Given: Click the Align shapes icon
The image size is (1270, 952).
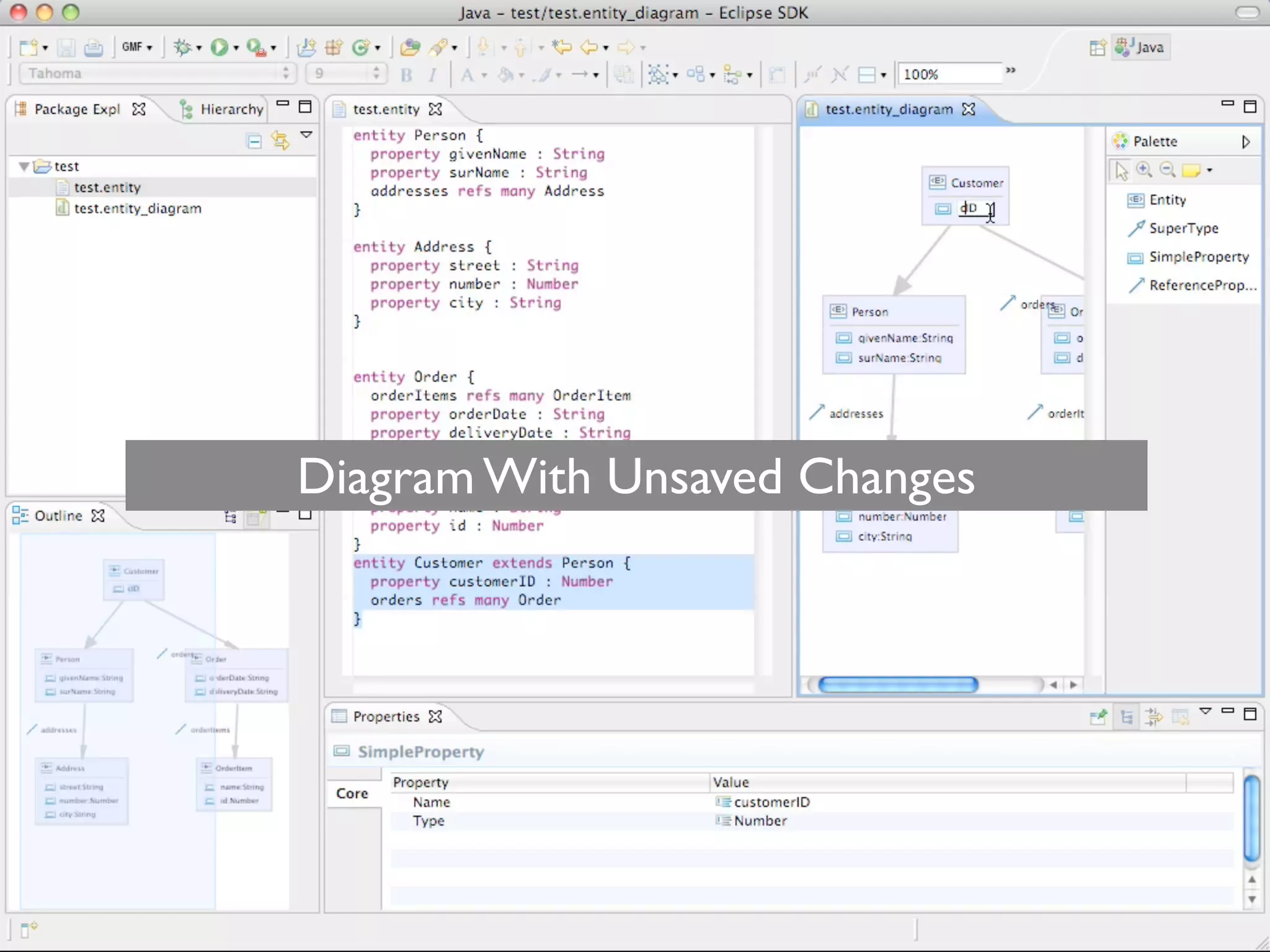Looking at the screenshot, I should [x=732, y=75].
